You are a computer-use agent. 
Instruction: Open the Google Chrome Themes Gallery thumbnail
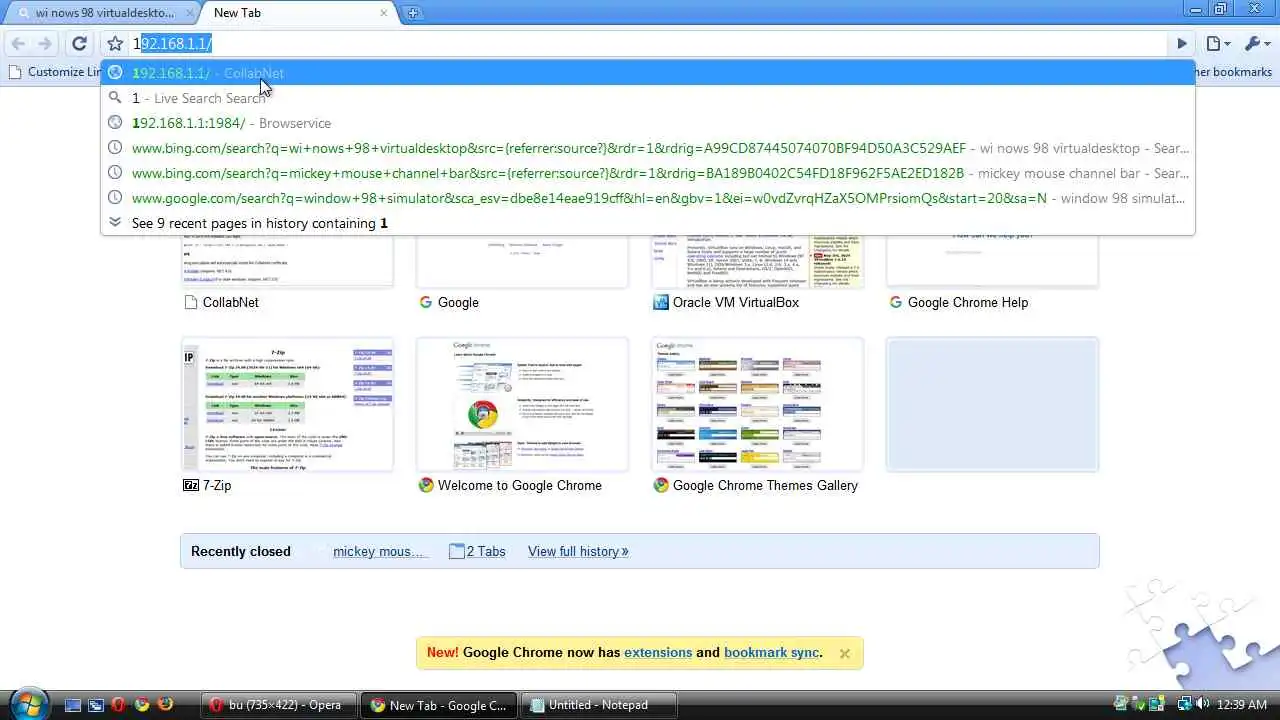[757, 404]
